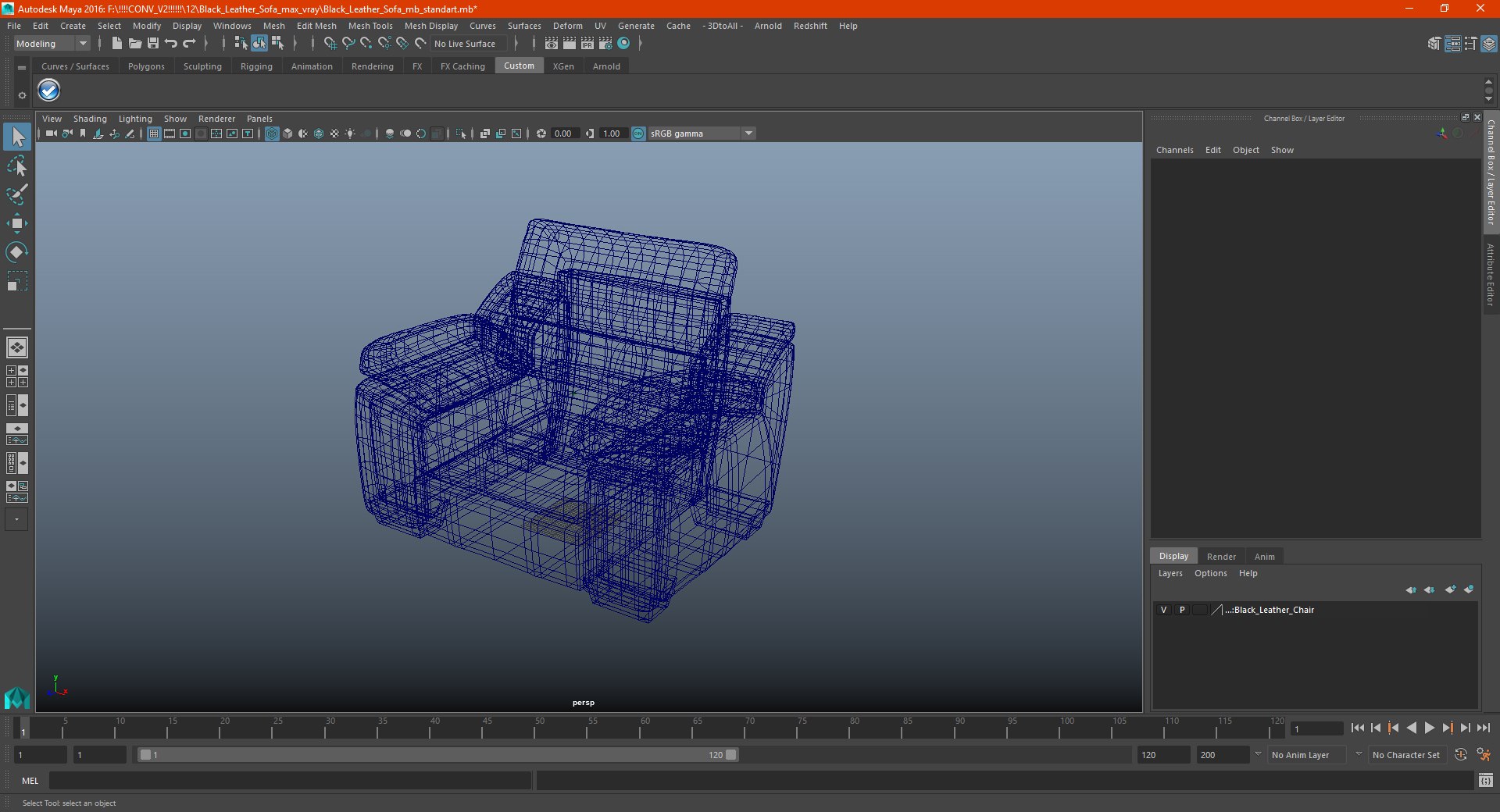Choose the Paint Selection tool
The height and width of the screenshot is (812, 1500).
coord(17,194)
